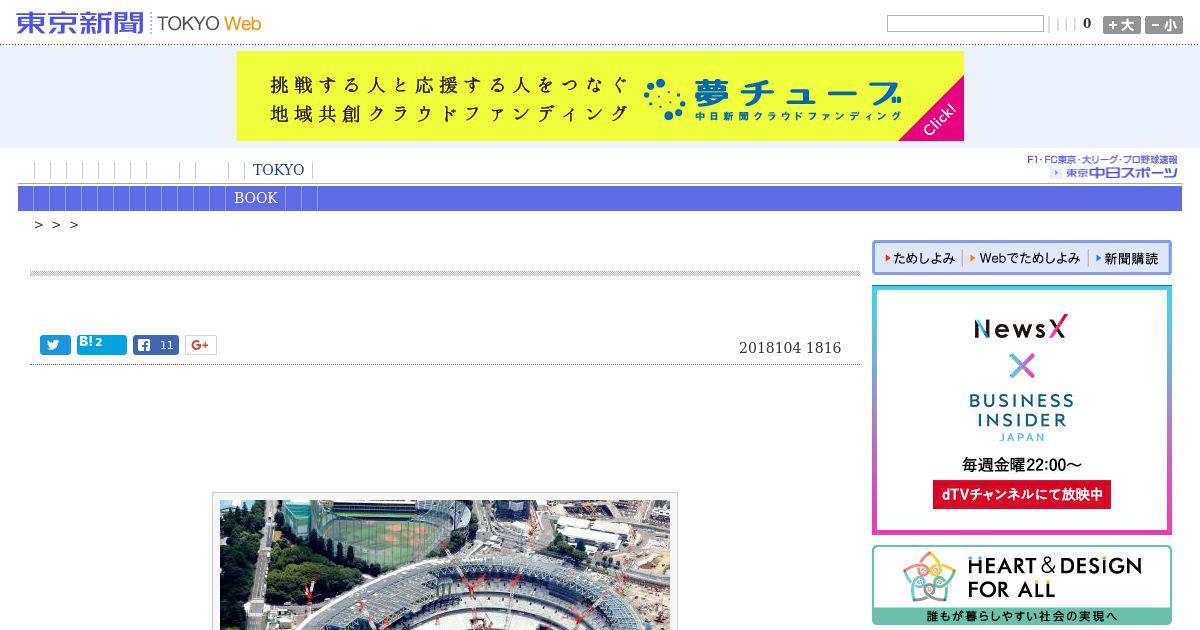The height and width of the screenshot is (630, 1200).
Task: Open the NewsX Business Insider Japan ad
Action: (1021, 410)
